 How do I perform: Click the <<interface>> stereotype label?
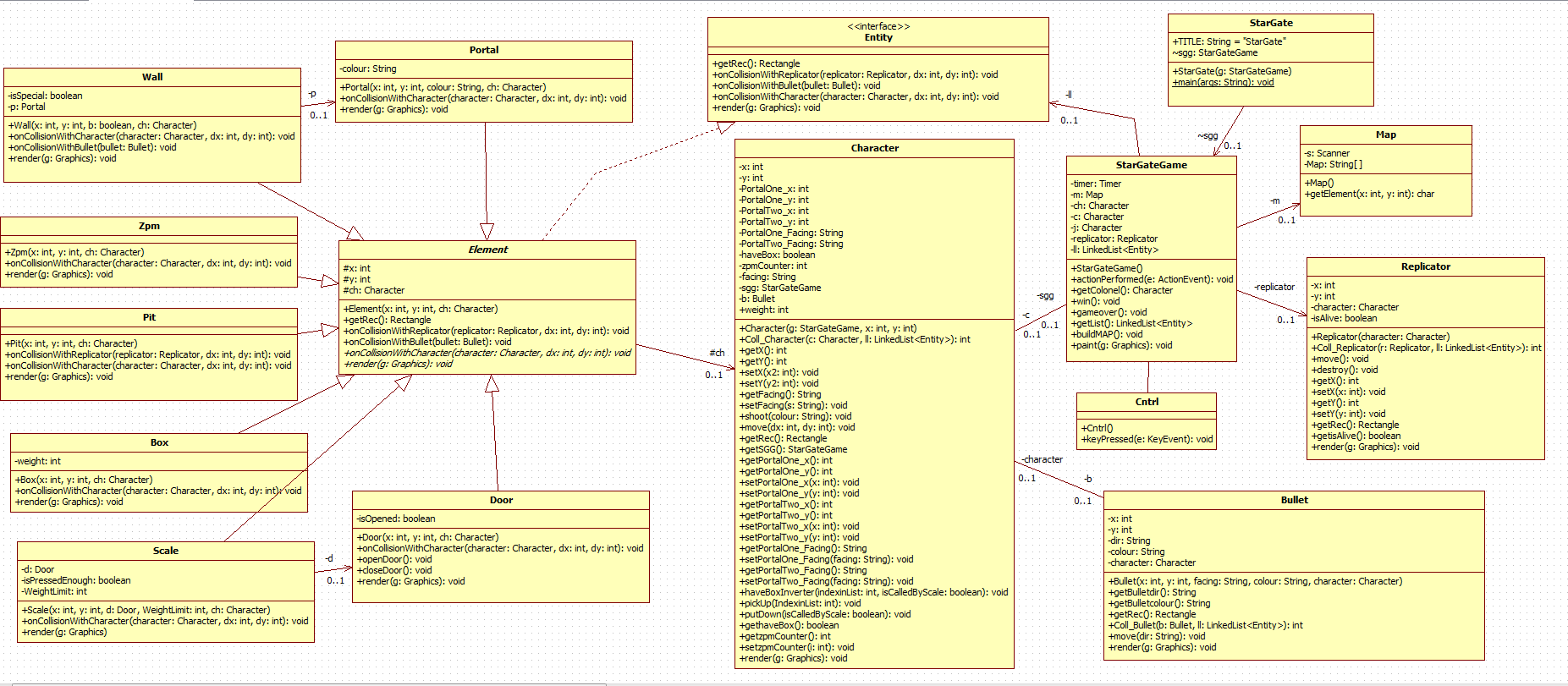click(878, 26)
